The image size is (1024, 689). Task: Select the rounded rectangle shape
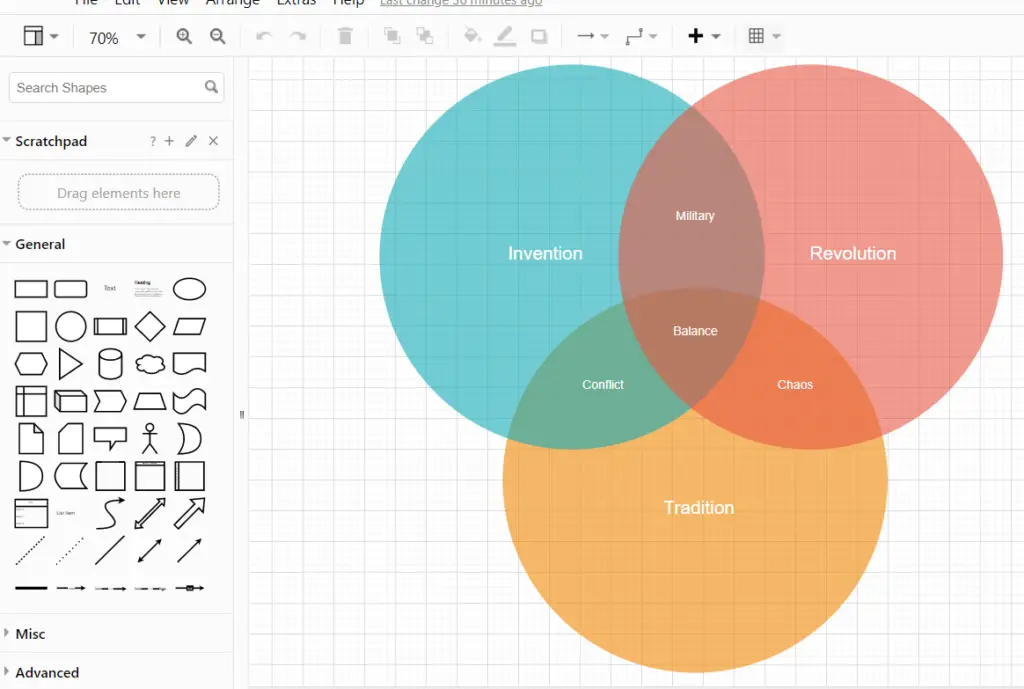pyautogui.click(x=71, y=289)
